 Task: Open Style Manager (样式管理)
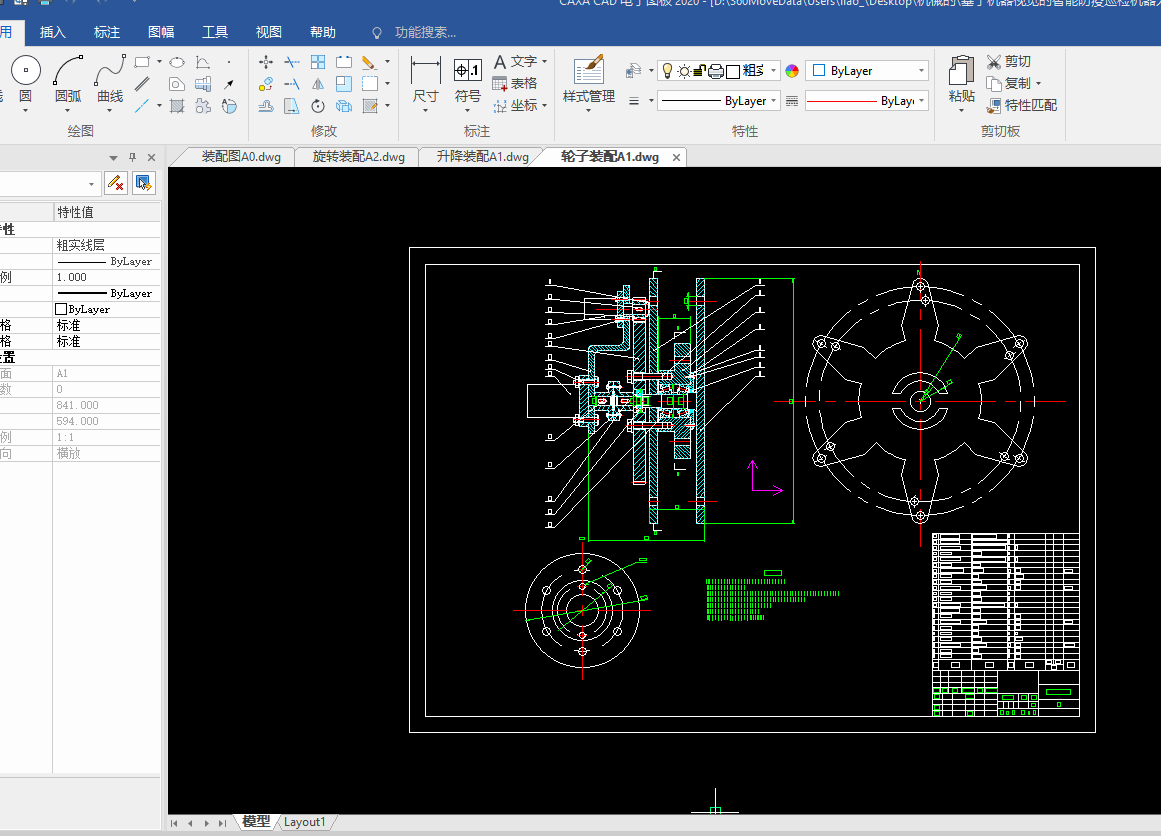pyautogui.click(x=589, y=80)
